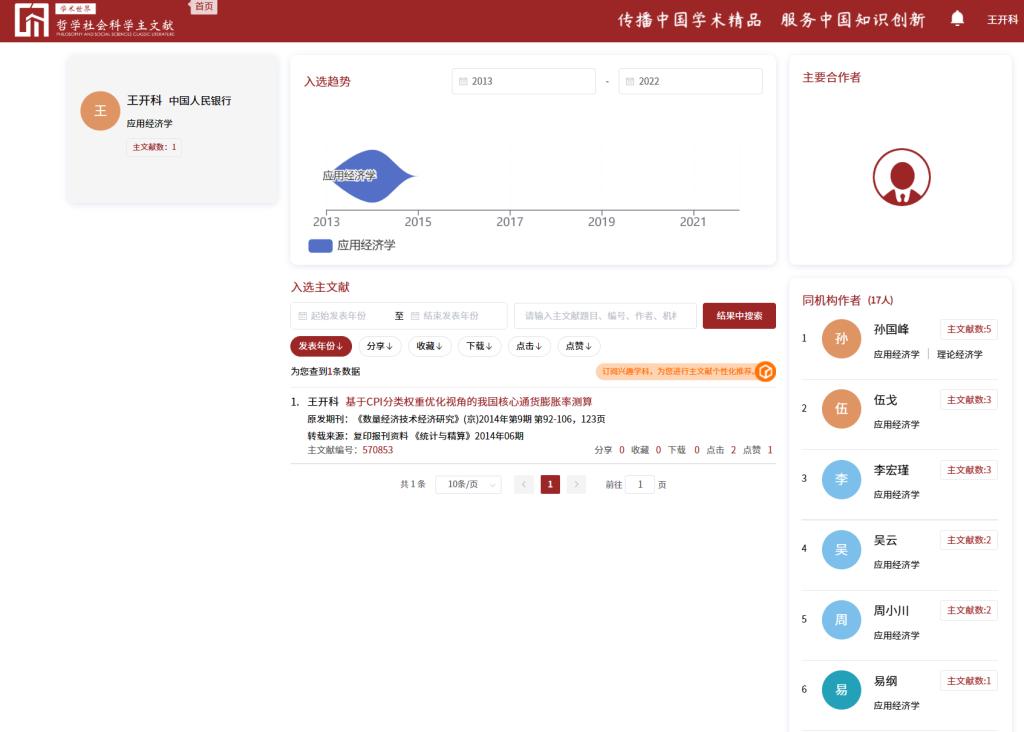The height and width of the screenshot is (732, 1024).
Task: Open the CPI core inflation article link
Action: coord(468,402)
